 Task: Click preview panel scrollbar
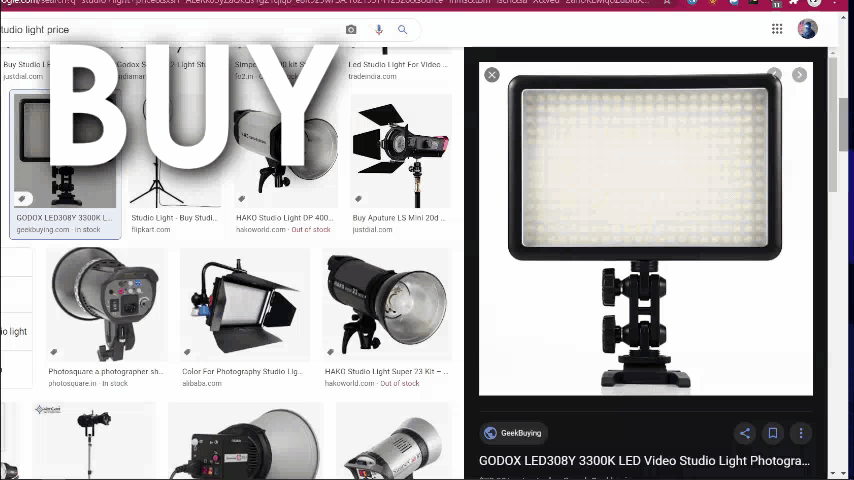(833, 124)
